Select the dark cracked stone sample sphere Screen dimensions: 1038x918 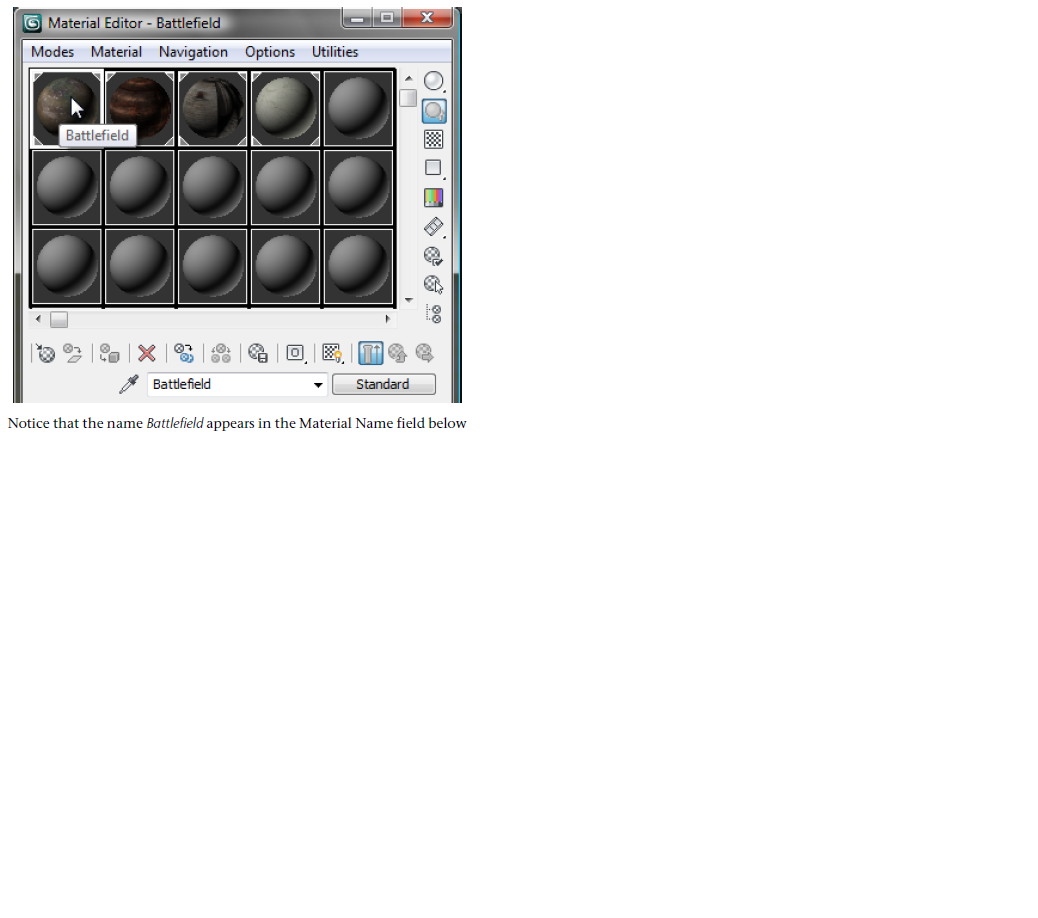212,109
